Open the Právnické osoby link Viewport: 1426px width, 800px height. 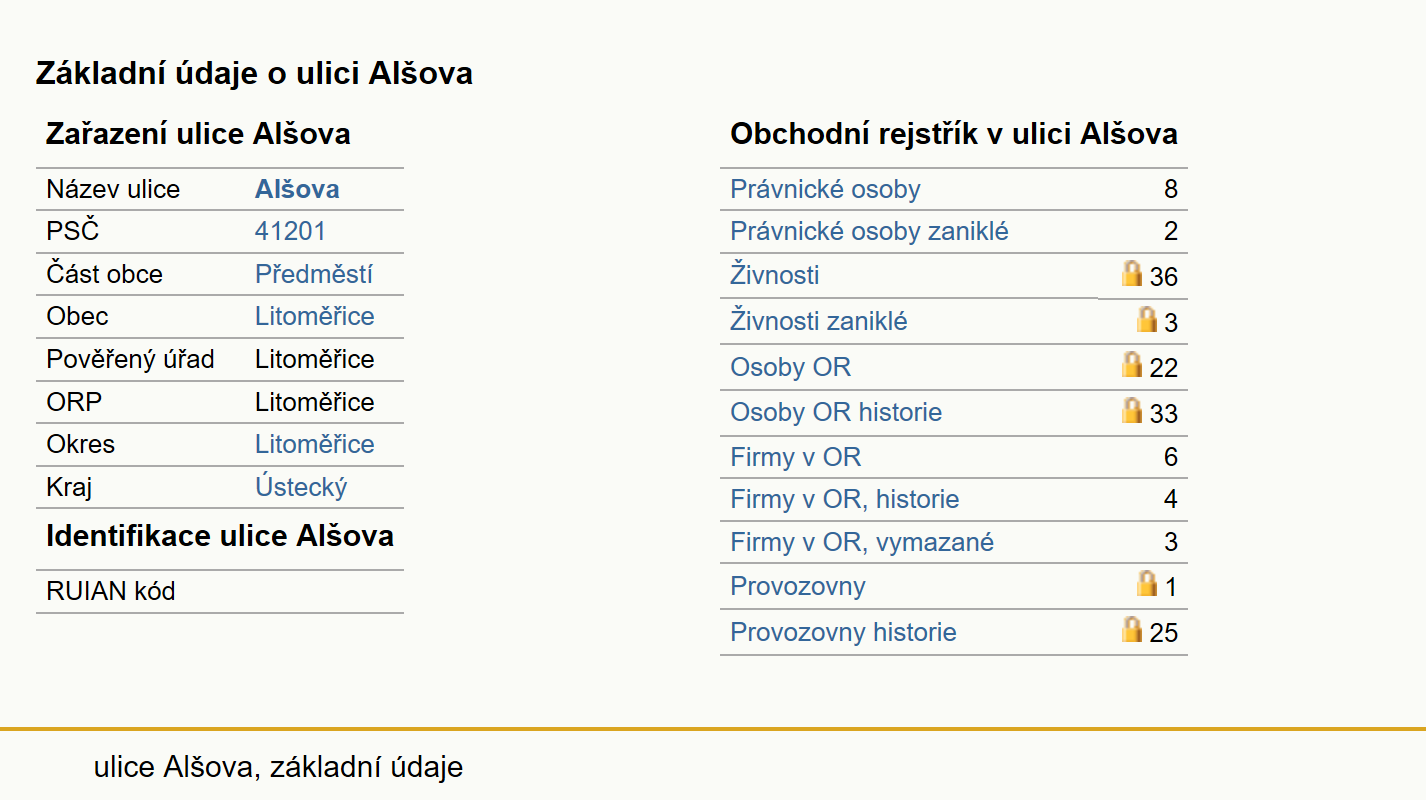click(x=825, y=189)
